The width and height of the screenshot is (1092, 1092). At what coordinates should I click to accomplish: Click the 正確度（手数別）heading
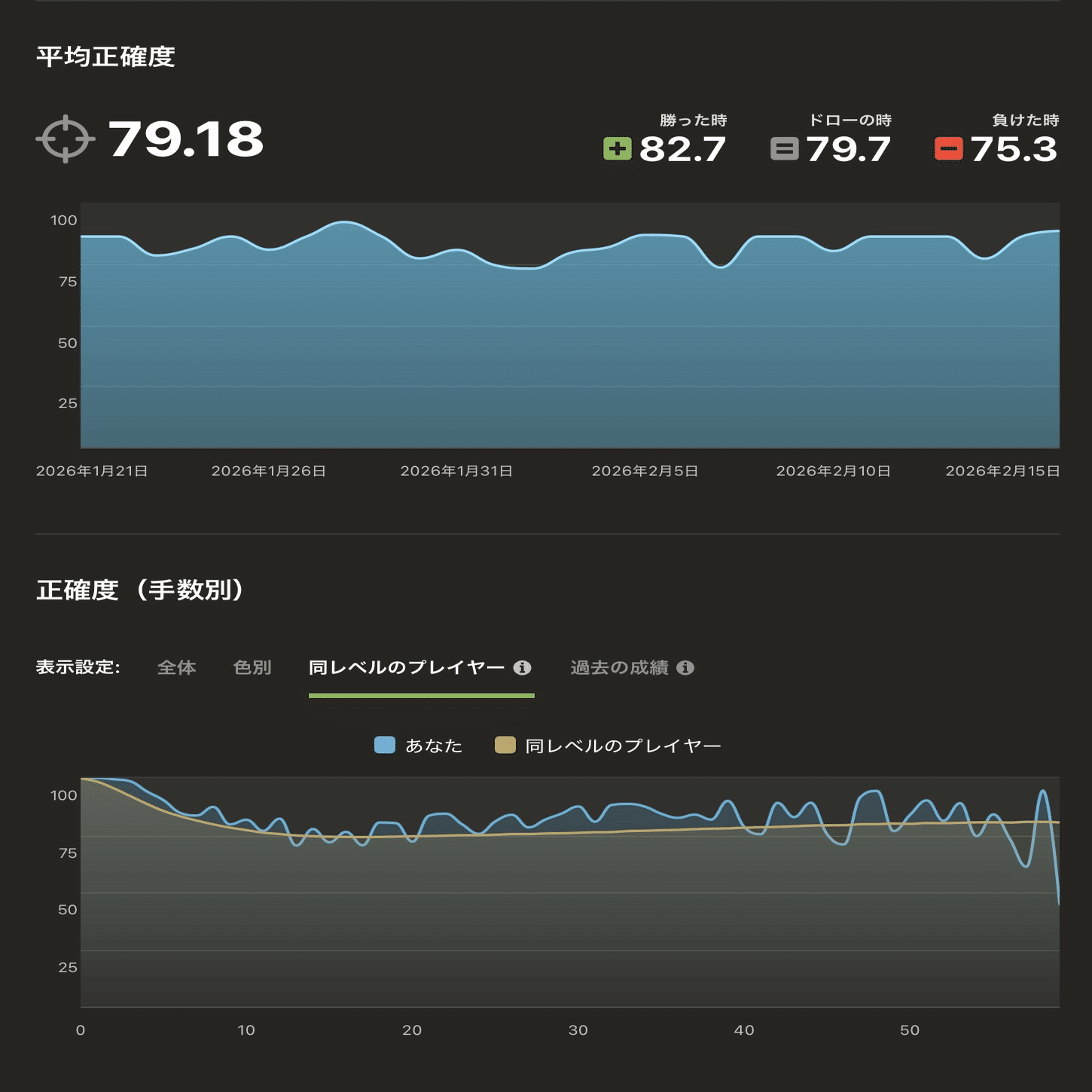(141, 590)
